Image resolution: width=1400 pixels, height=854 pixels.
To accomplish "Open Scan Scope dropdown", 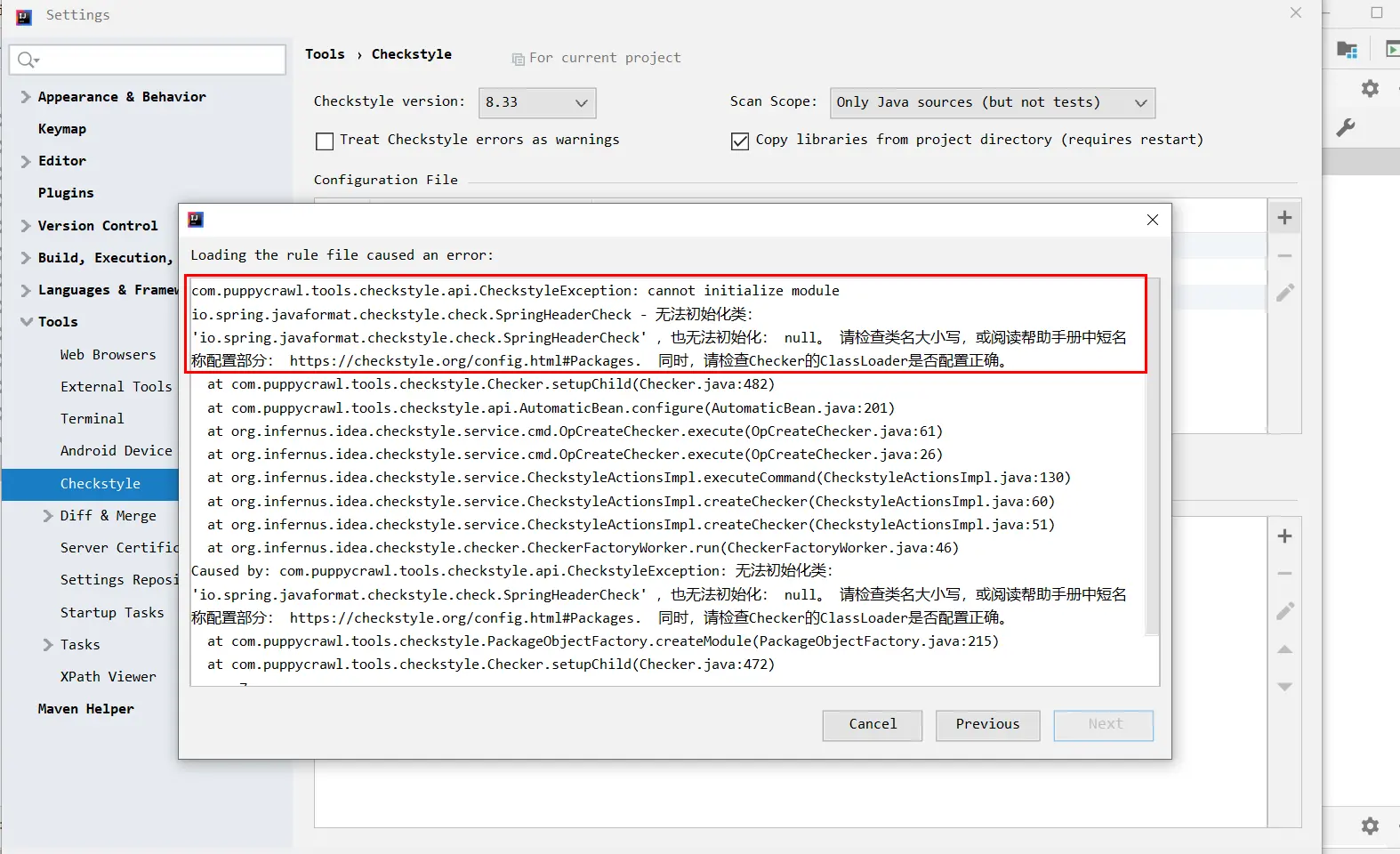I will click(x=993, y=102).
